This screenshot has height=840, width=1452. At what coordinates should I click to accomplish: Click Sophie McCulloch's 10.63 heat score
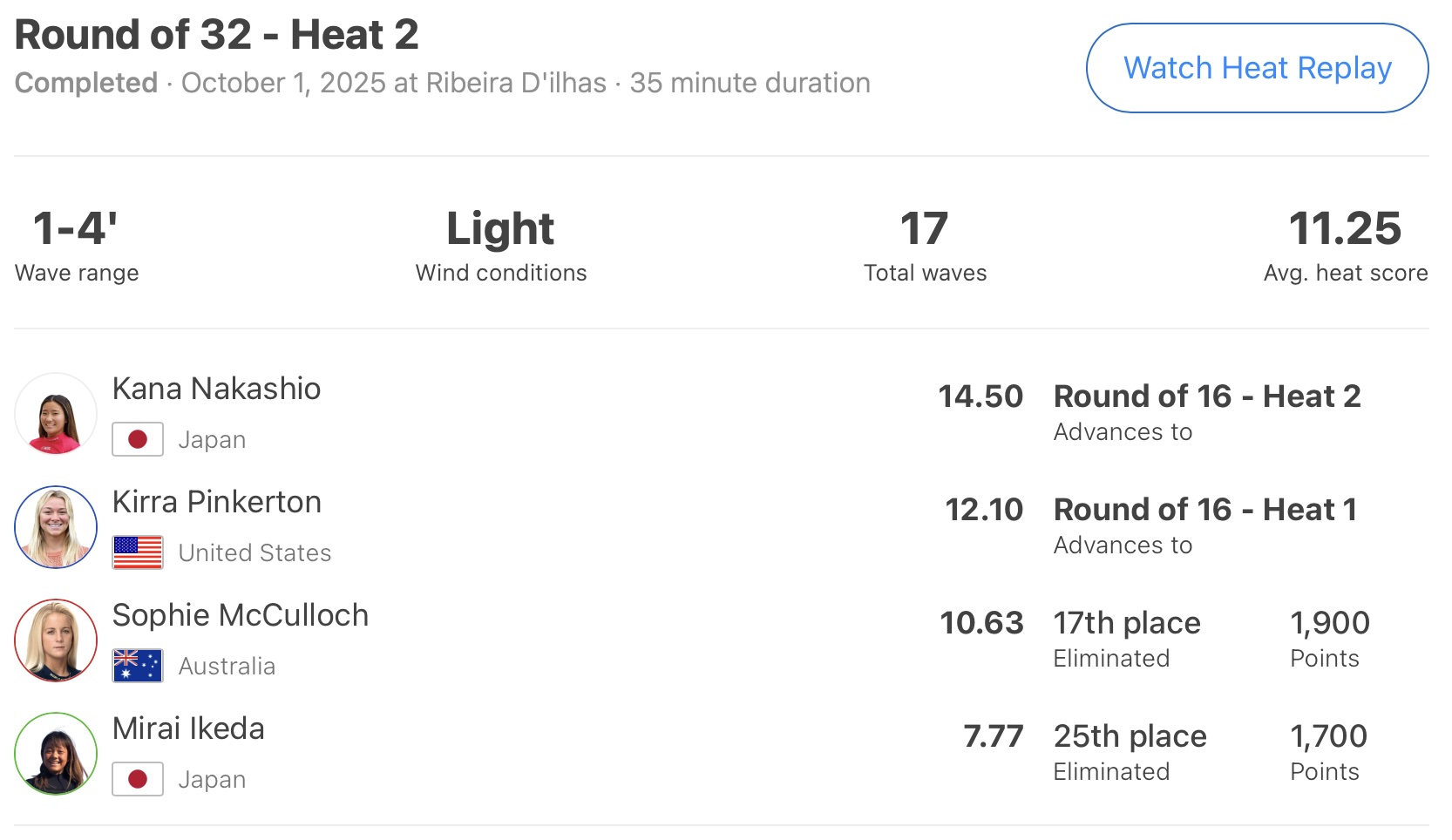pos(981,623)
